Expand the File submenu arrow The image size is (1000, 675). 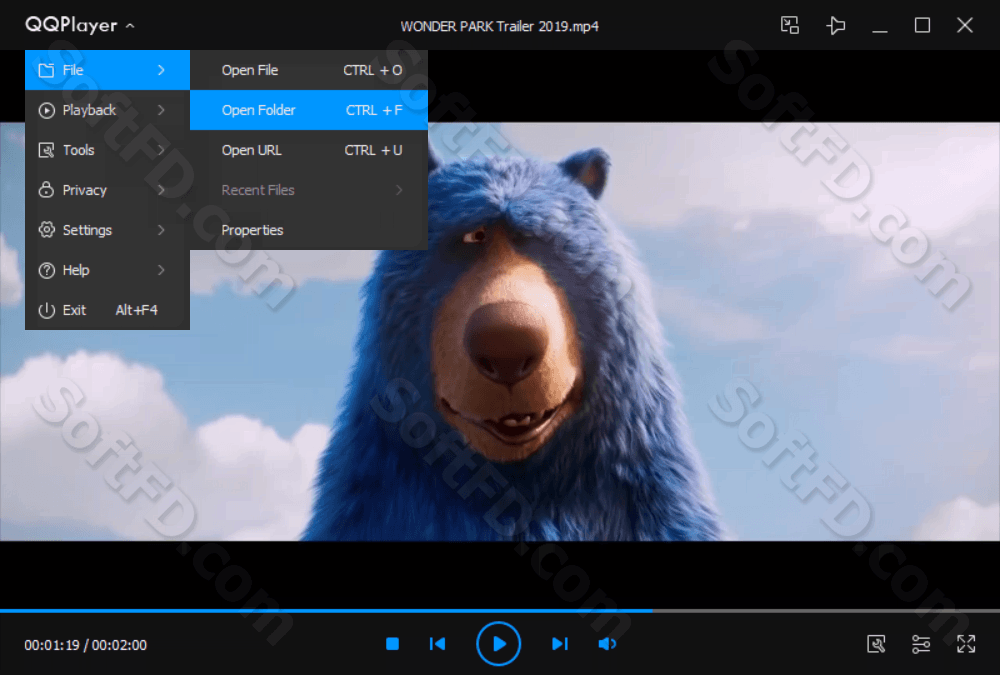[161, 70]
